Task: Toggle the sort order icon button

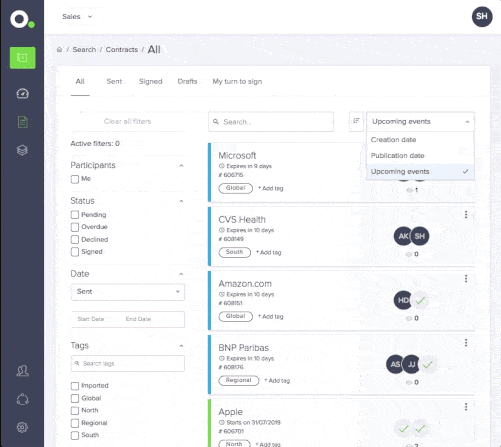Action: (x=356, y=121)
